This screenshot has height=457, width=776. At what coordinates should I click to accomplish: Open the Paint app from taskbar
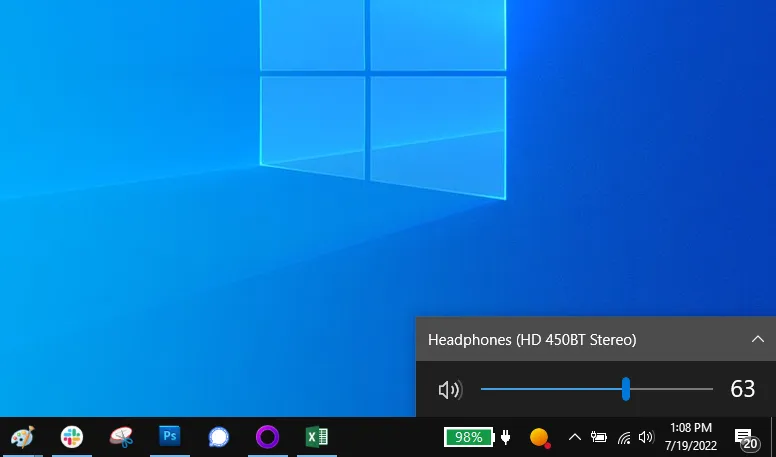22,437
